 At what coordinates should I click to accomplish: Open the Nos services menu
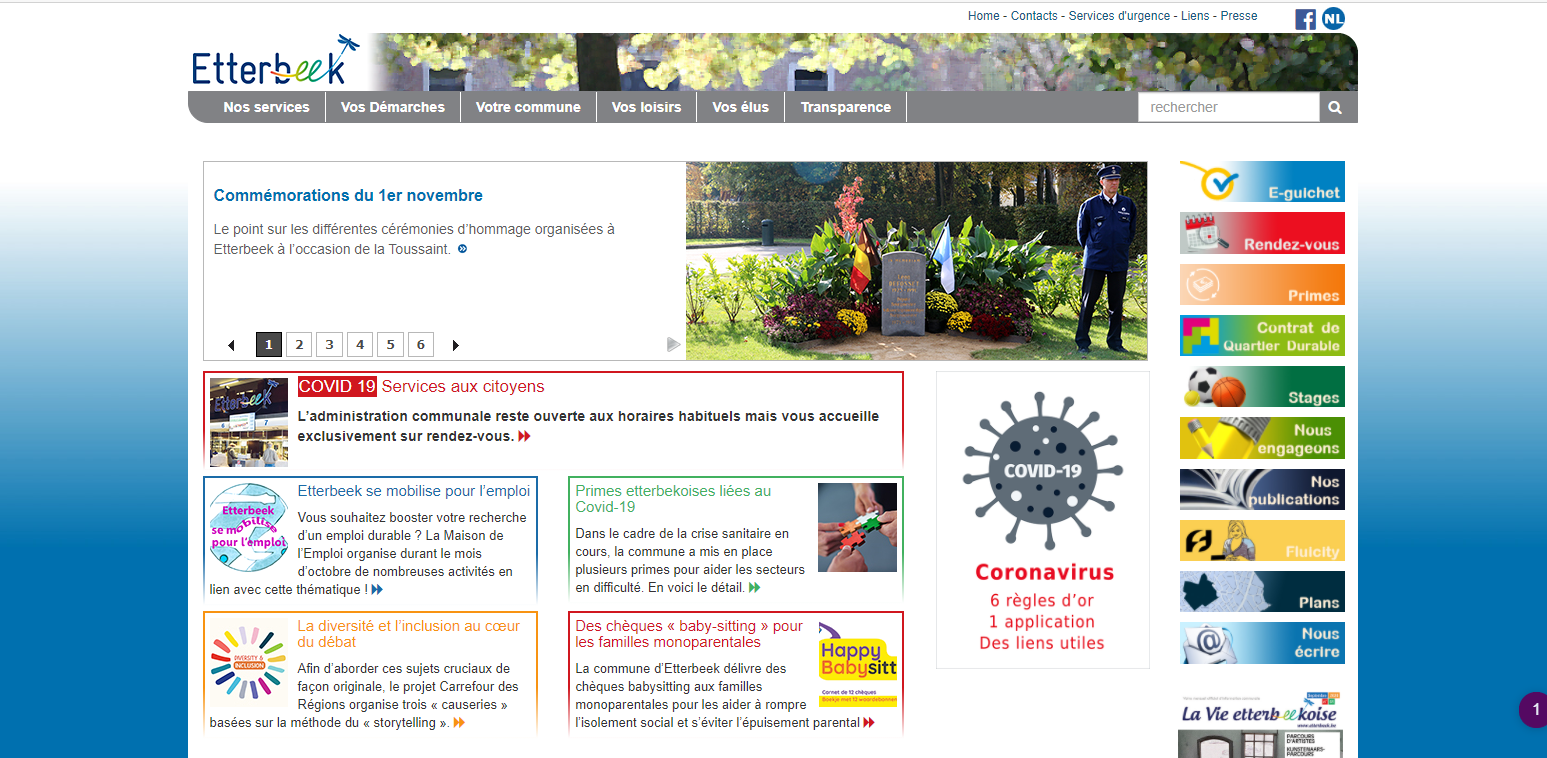(266, 107)
